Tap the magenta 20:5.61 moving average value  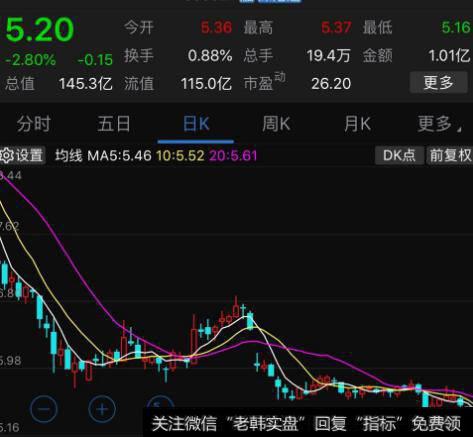click(x=233, y=156)
